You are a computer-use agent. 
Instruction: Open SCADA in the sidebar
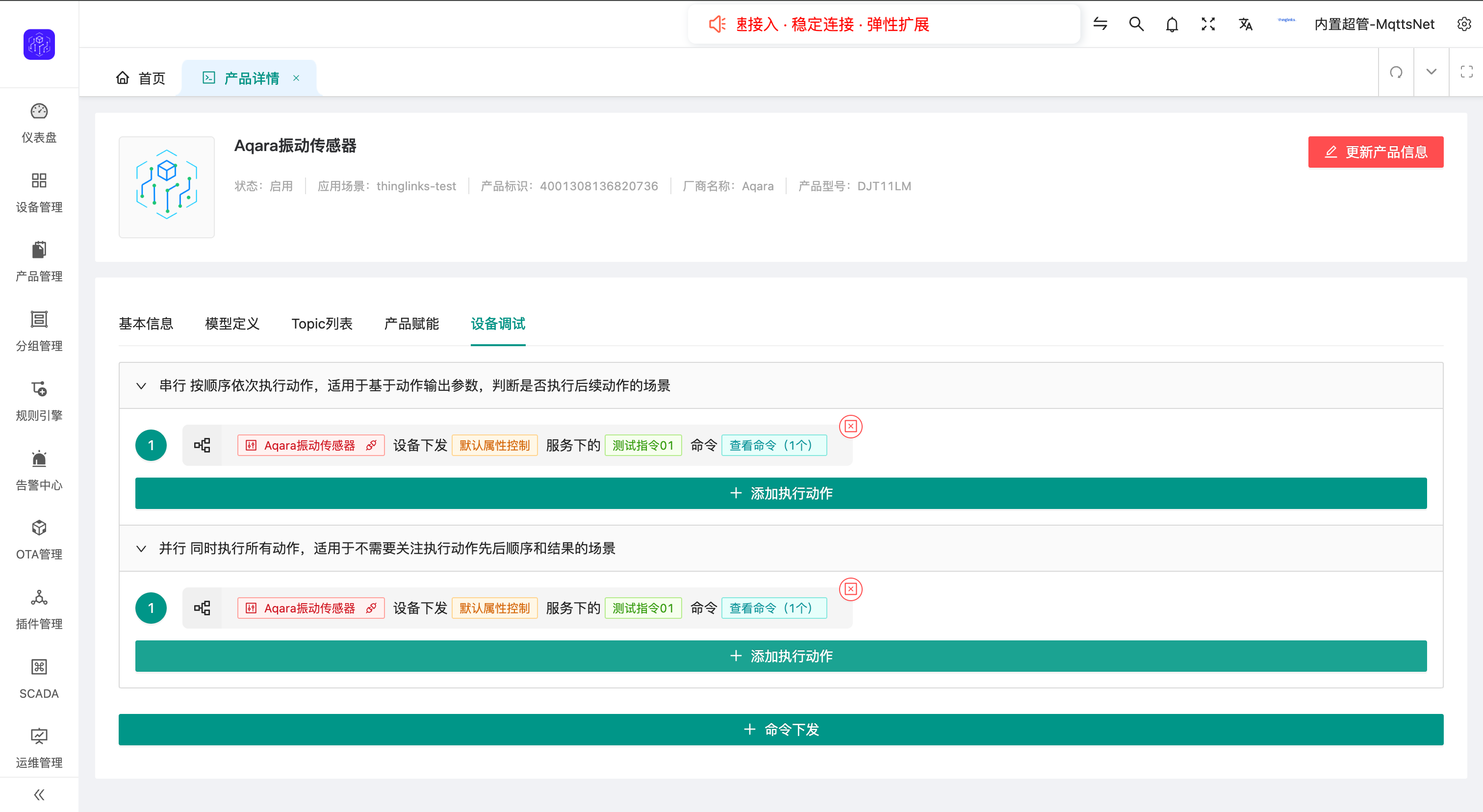pos(39,679)
